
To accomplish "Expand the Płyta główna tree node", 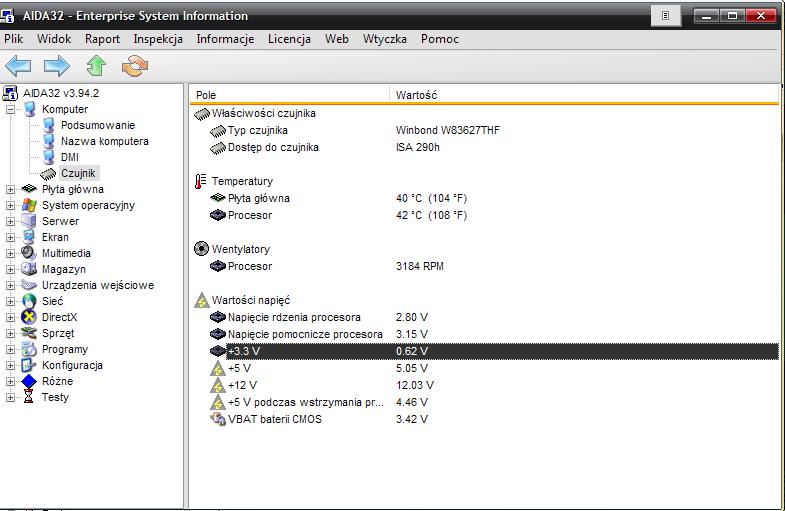I will click(10, 189).
